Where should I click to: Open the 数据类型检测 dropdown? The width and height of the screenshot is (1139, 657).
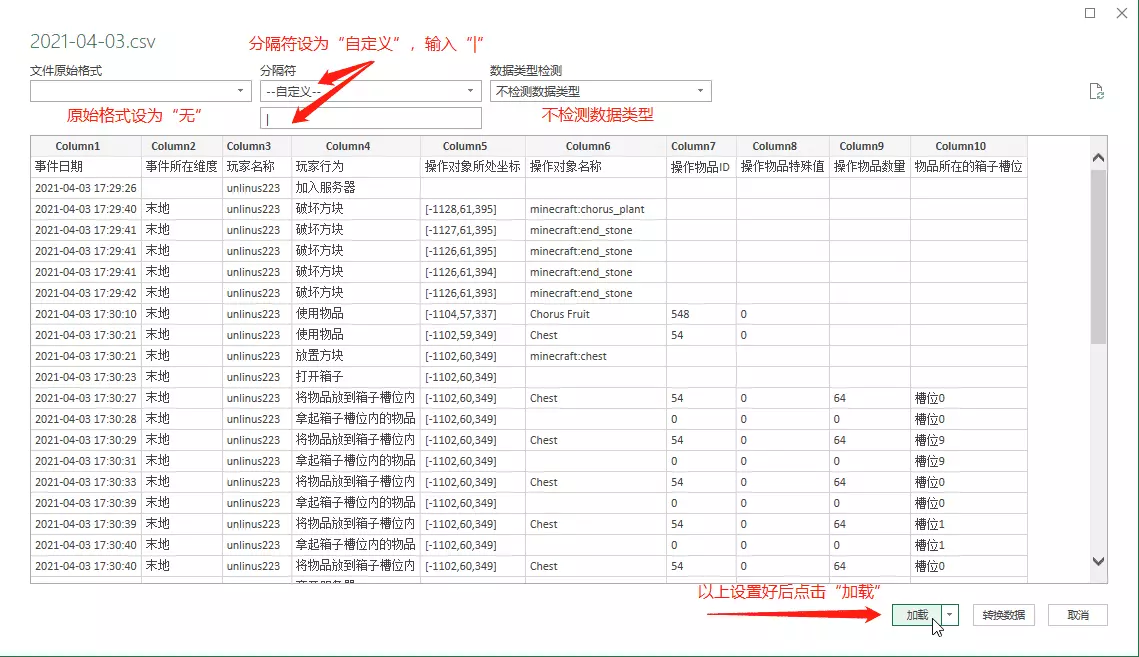click(601, 92)
